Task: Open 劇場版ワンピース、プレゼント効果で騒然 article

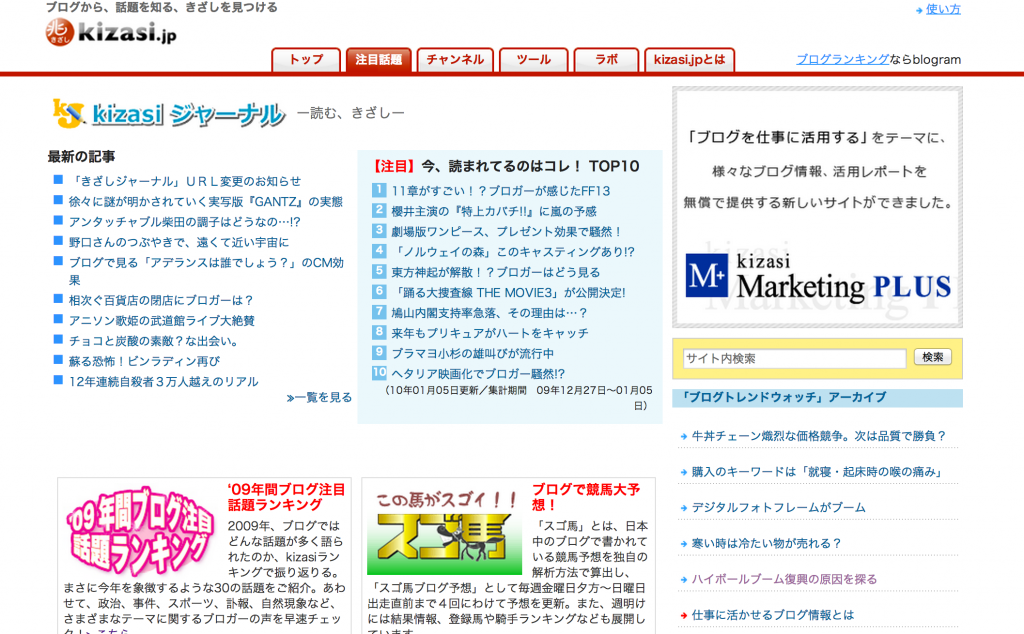Action: pyautogui.click(x=507, y=231)
